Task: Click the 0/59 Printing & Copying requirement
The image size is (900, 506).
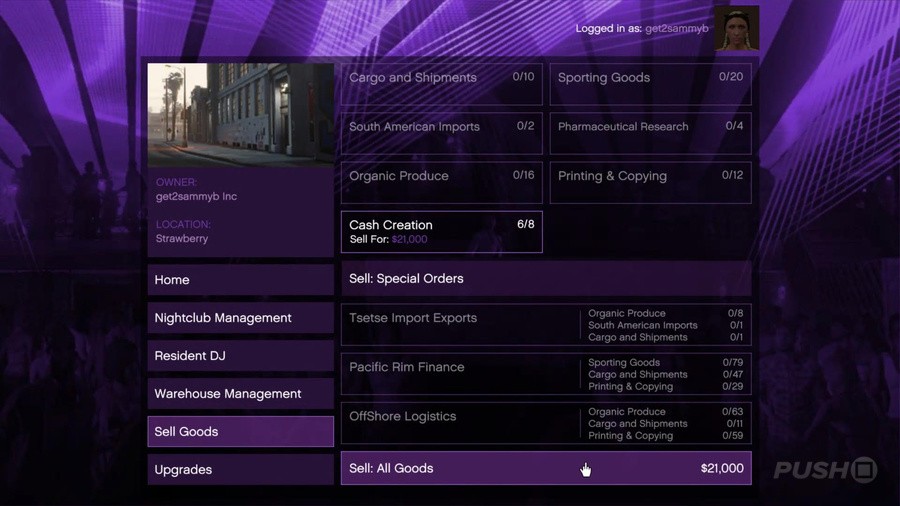Action: [733, 435]
